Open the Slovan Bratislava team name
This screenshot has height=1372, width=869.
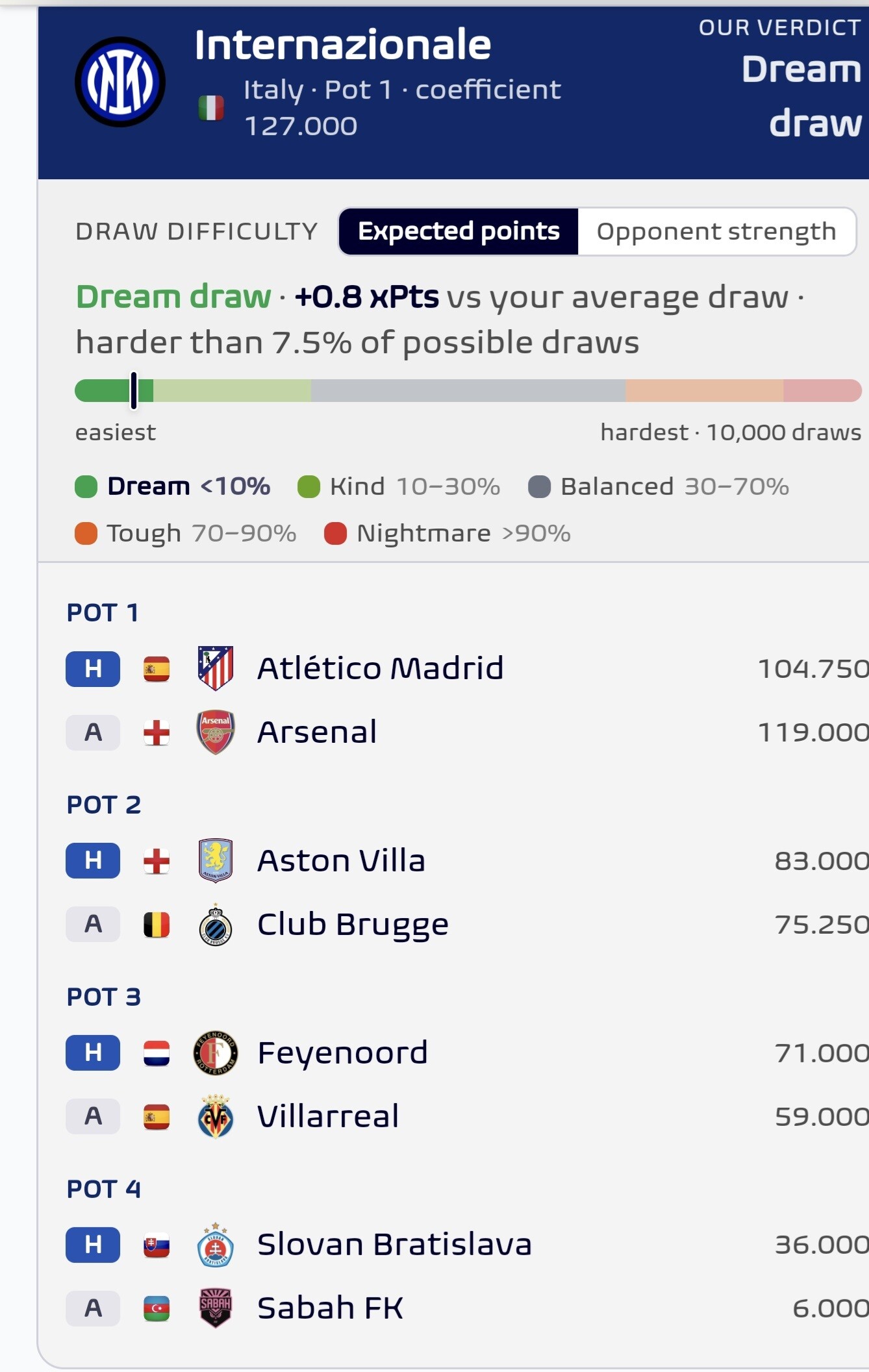click(394, 1245)
